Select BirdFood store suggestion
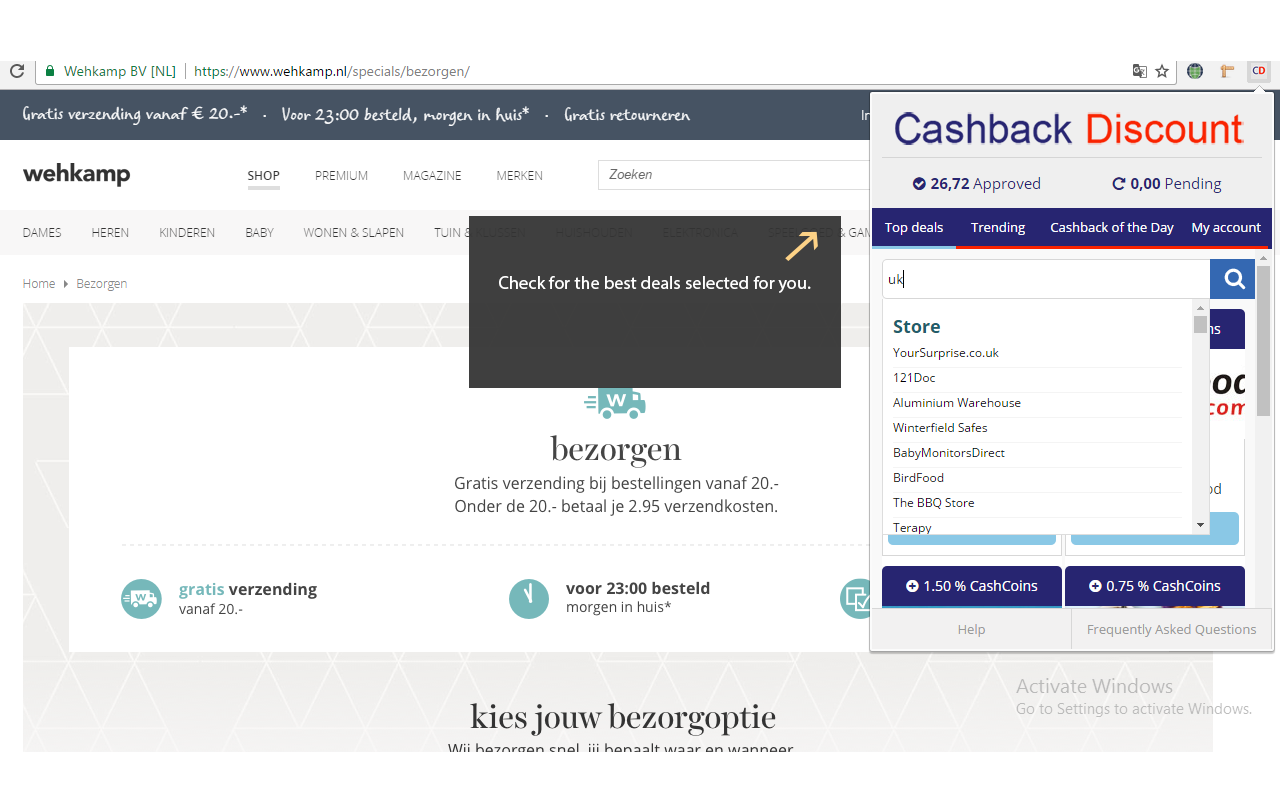The image size is (1280, 800). click(x=1037, y=478)
